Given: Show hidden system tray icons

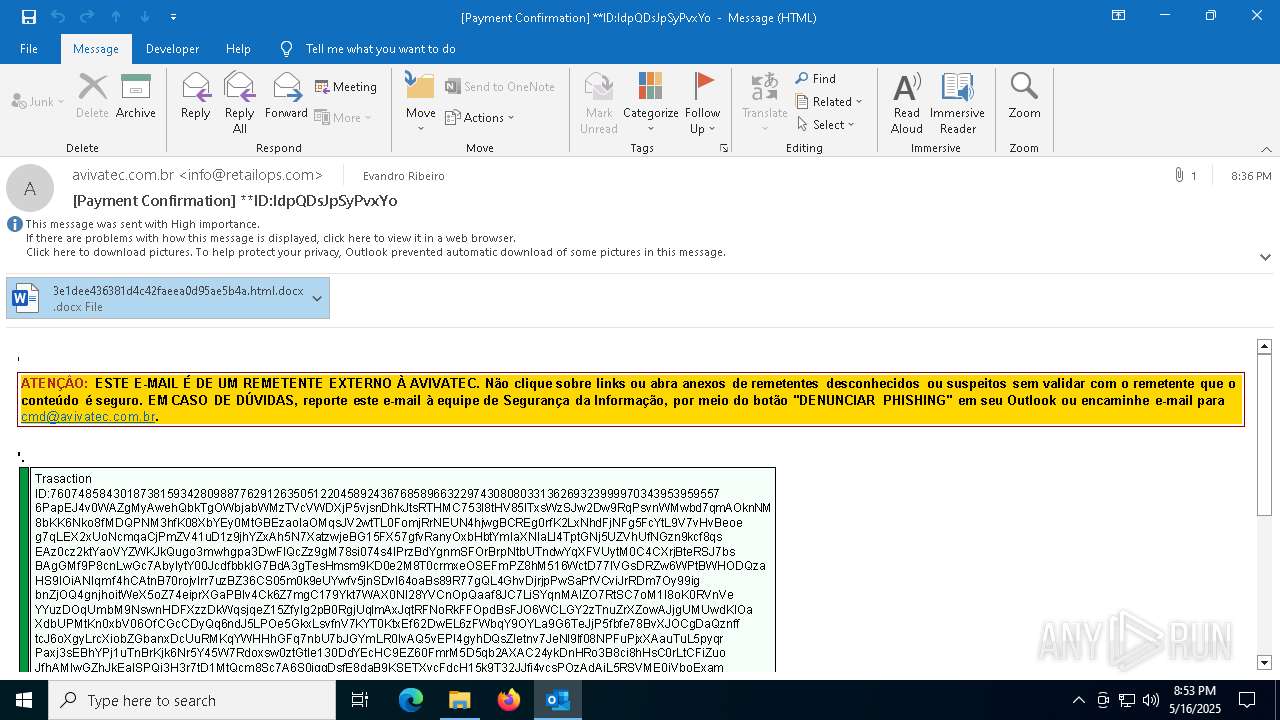Looking at the screenshot, I should 1078,700.
